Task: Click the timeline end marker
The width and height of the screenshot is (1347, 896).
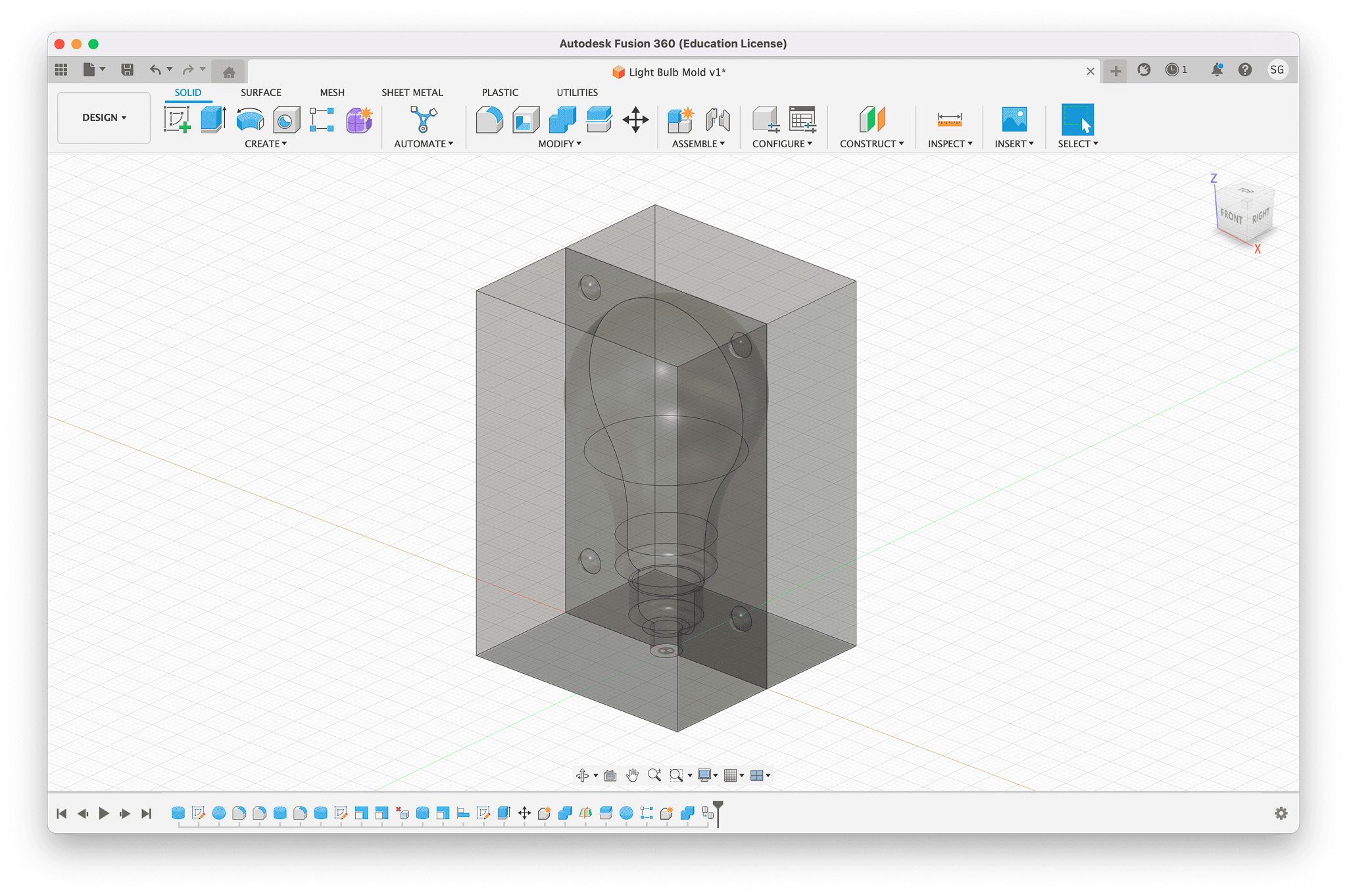Action: 718,813
